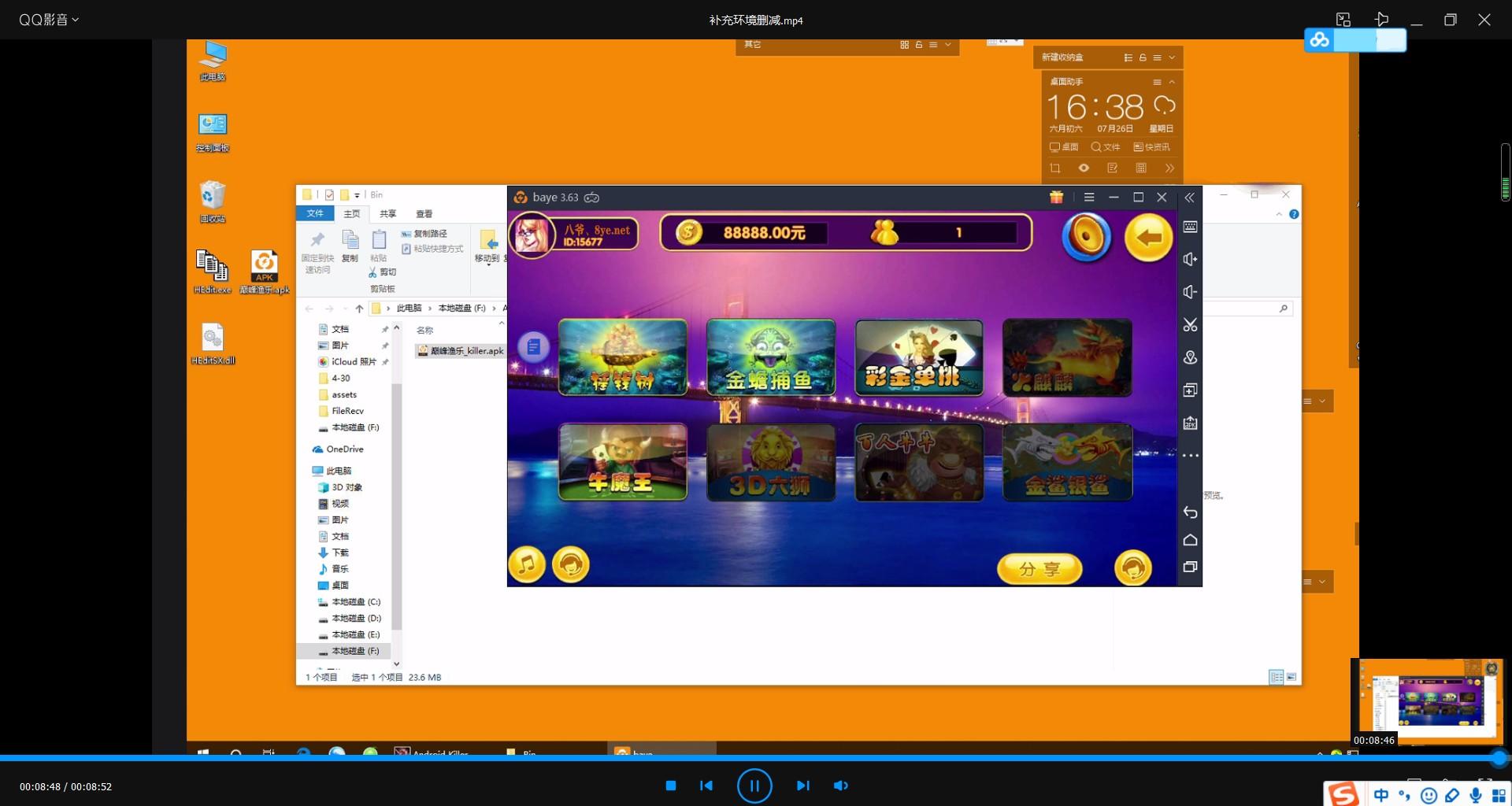The height and width of the screenshot is (806, 1512).
Task: Go up one folder in Explorer
Action: 359,309
